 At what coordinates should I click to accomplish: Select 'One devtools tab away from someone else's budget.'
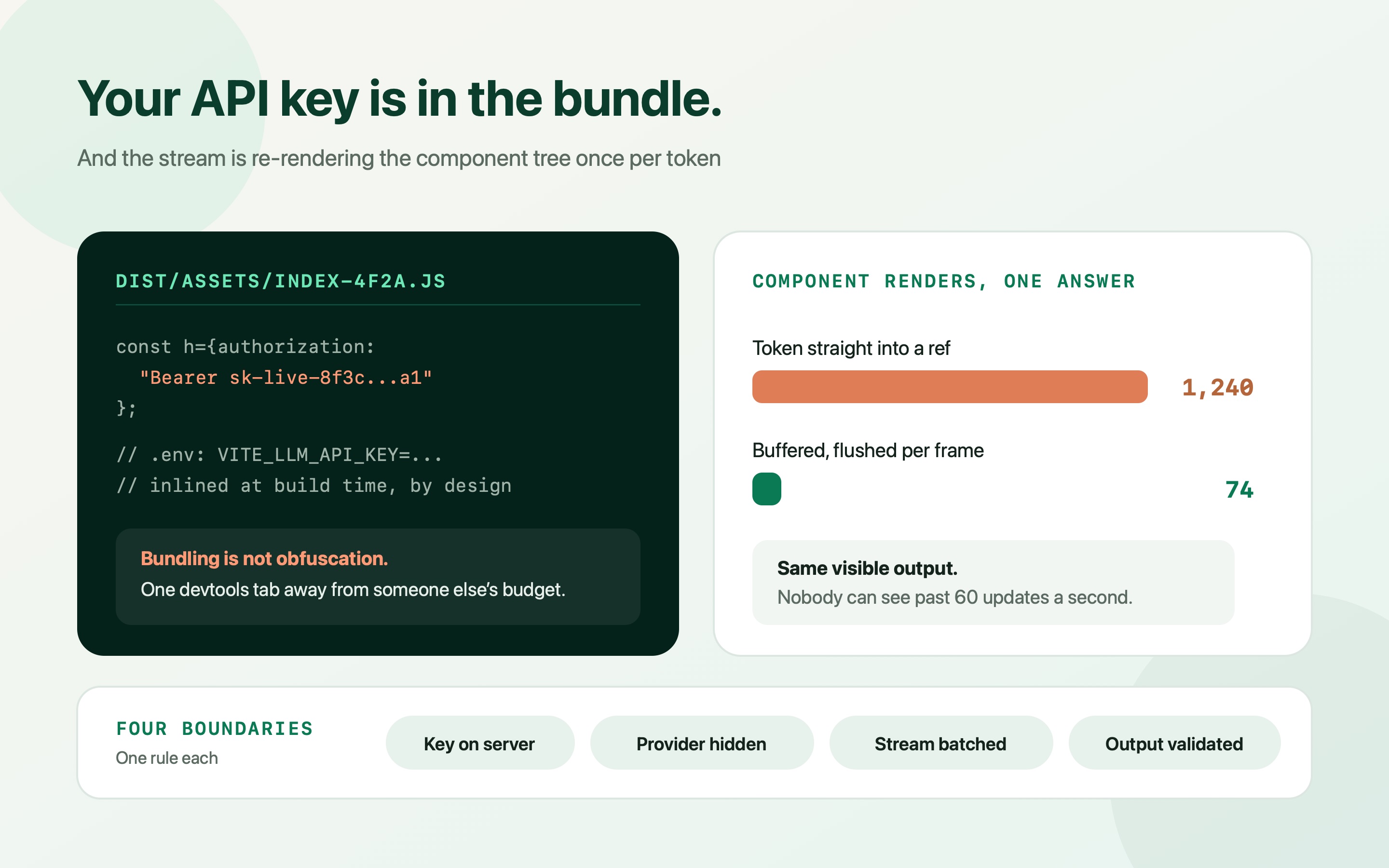(353, 590)
